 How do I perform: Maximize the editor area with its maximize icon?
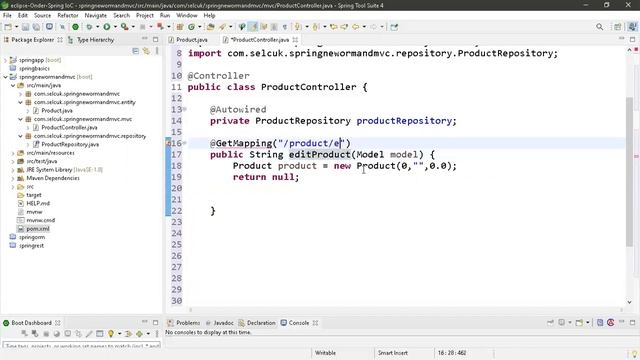(632, 40)
